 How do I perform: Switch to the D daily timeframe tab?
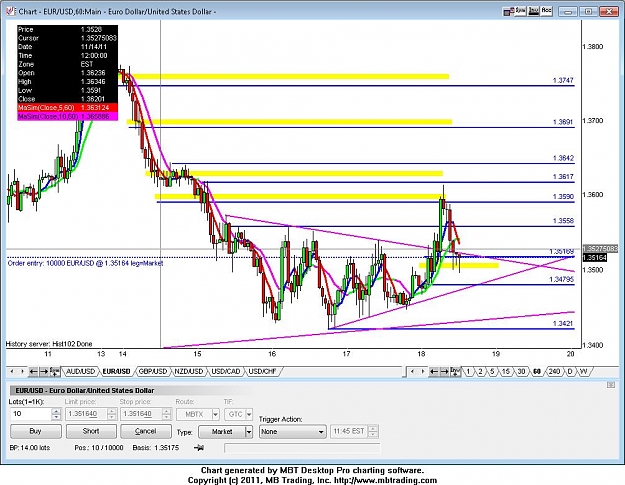pyautogui.click(x=570, y=371)
